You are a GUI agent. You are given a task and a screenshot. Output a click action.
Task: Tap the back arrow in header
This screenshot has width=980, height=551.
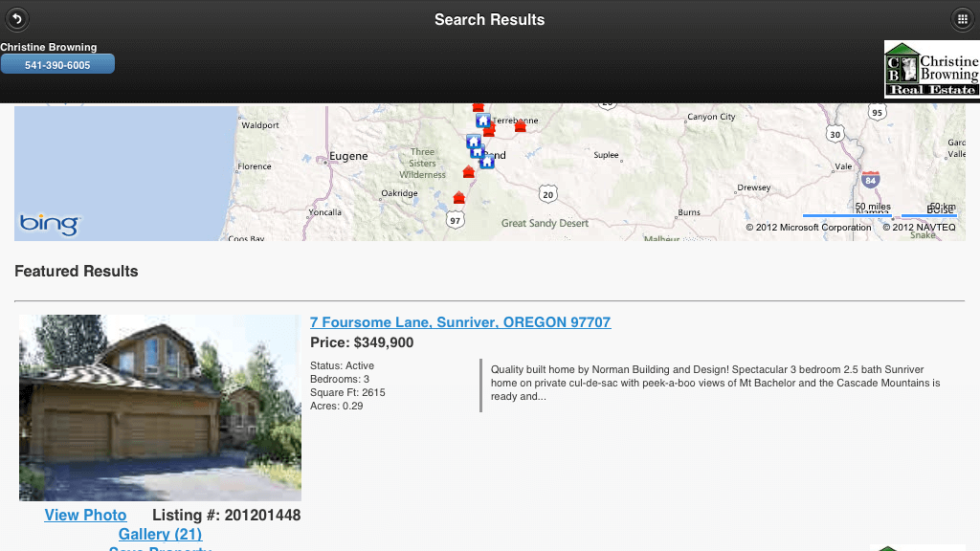click(17, 19)
